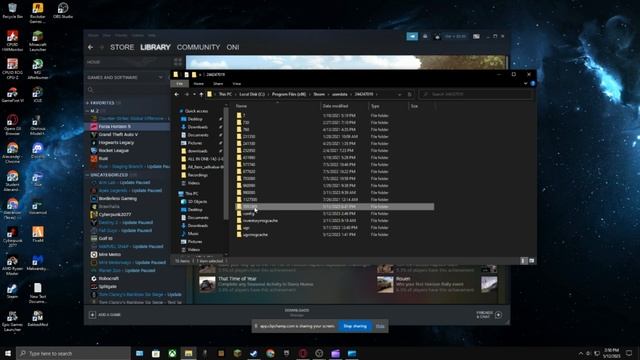Select Rocket League in Steam library
Image resolution: width=640 pixels, height=360 pixels.
pos(113,151)
